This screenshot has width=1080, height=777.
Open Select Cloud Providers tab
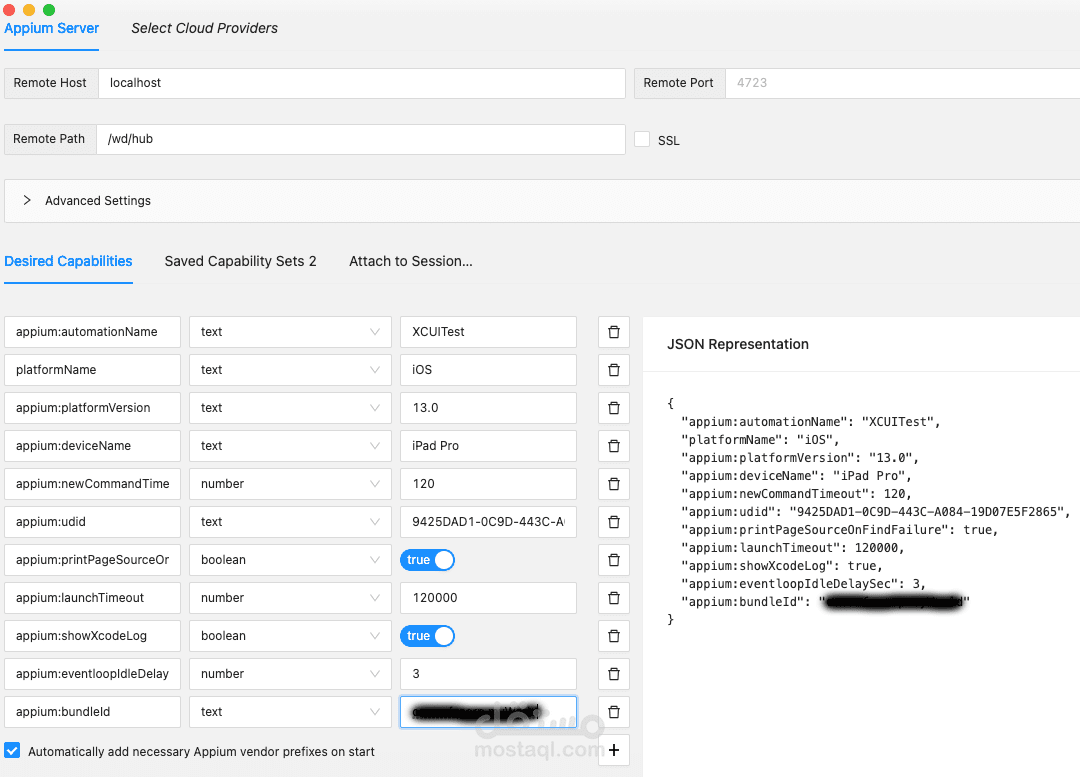[x=205, y=28]
